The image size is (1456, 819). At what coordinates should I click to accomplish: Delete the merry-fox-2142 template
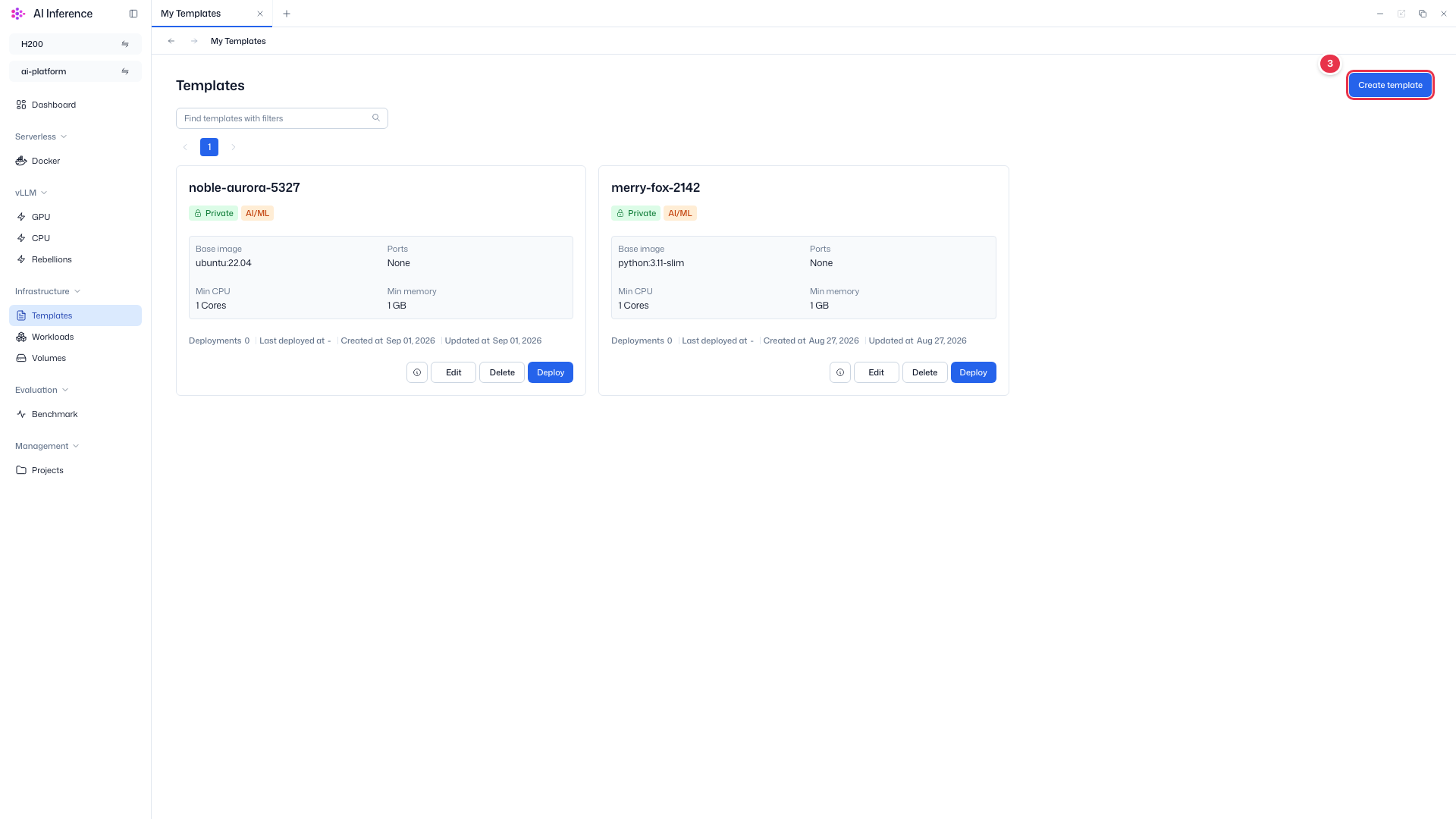pos(925,372)
